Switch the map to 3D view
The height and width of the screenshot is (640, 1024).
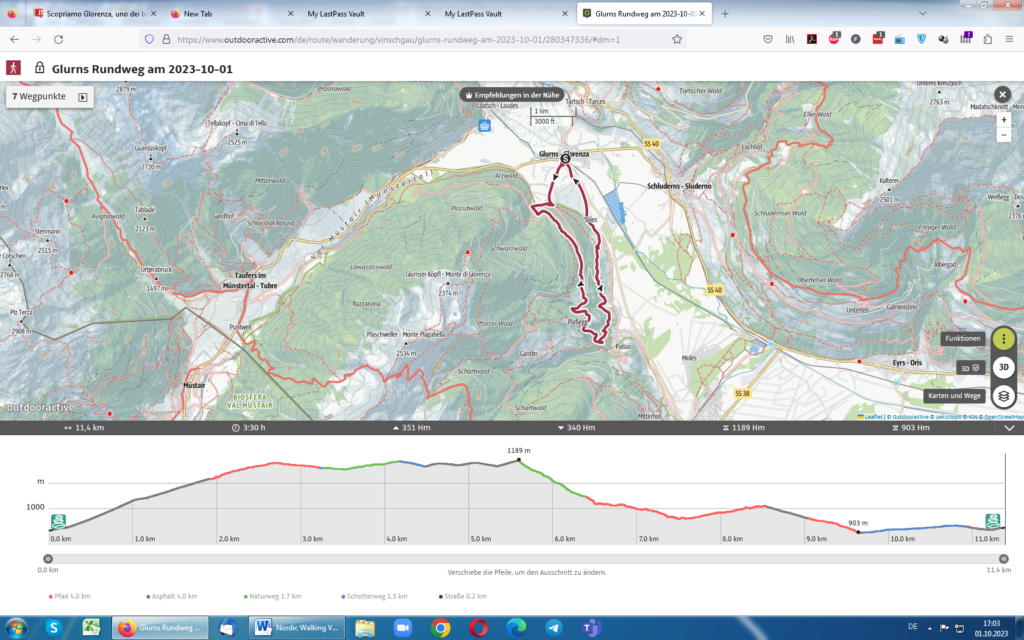click(1003, 367)
